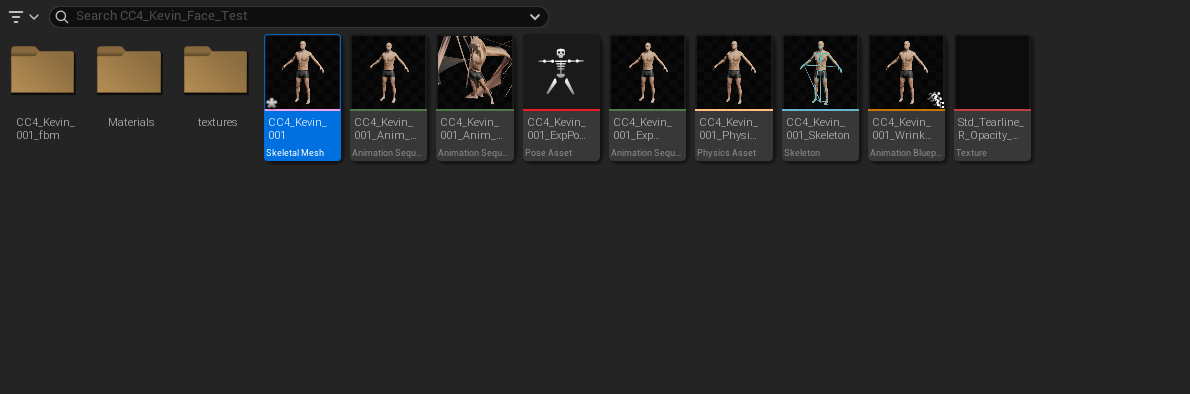Select the CC4_Kevin_001 Skeletal Mesh asset
The height and width of the screenshot is (394, 1190).
[x=302, y=98]
